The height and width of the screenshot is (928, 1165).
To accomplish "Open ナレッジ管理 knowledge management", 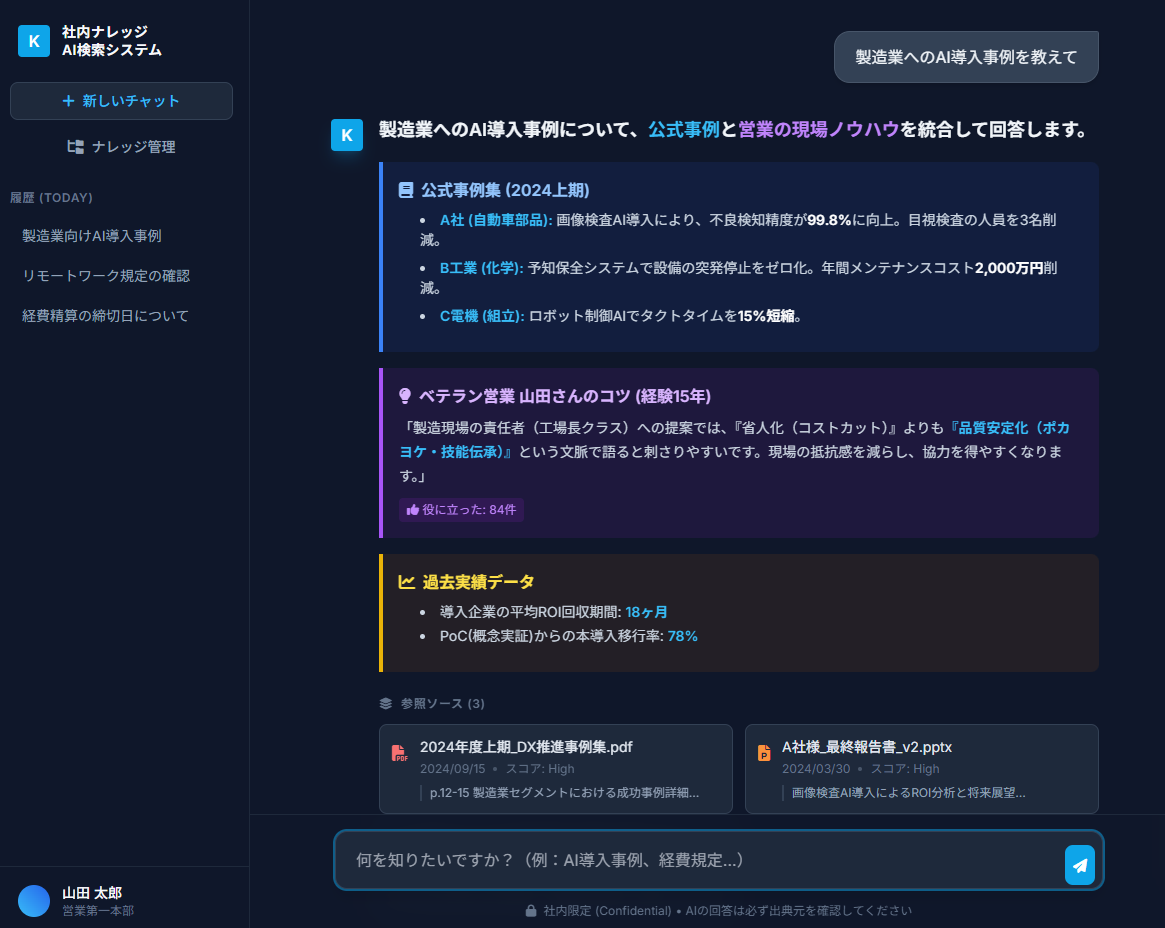I will [121, 147].
